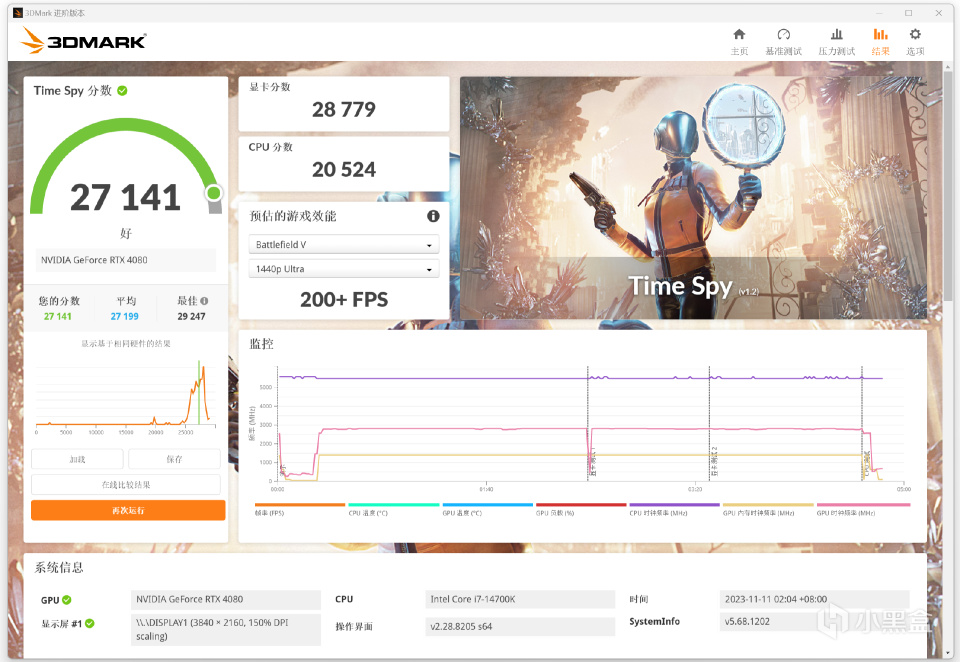
Task: Minimize the 3DMark window
Action: pos(879,13)
